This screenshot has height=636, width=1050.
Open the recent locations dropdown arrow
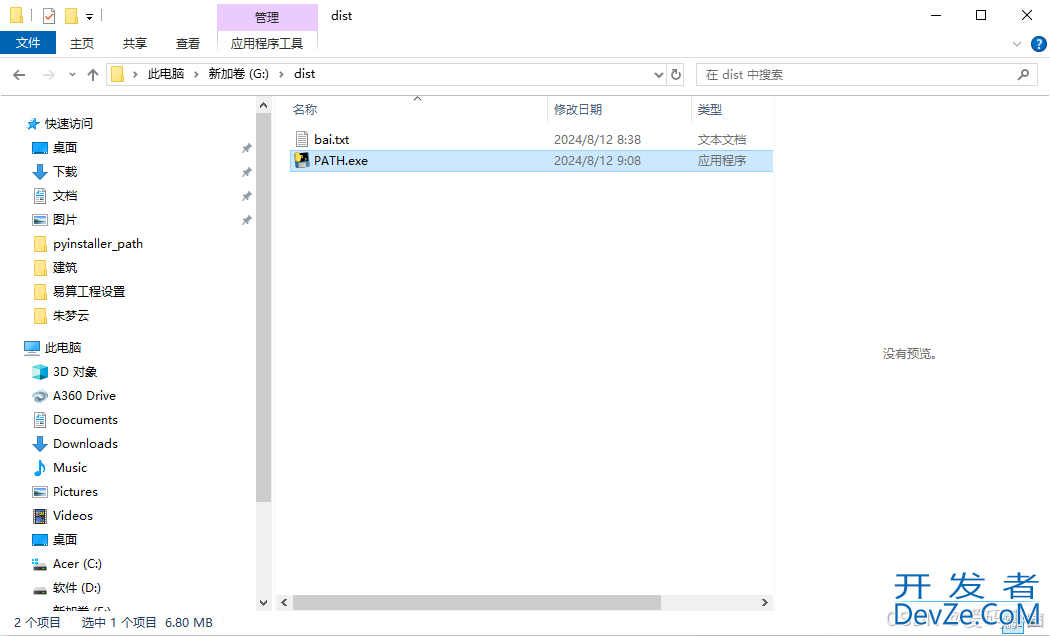[72, 74]
